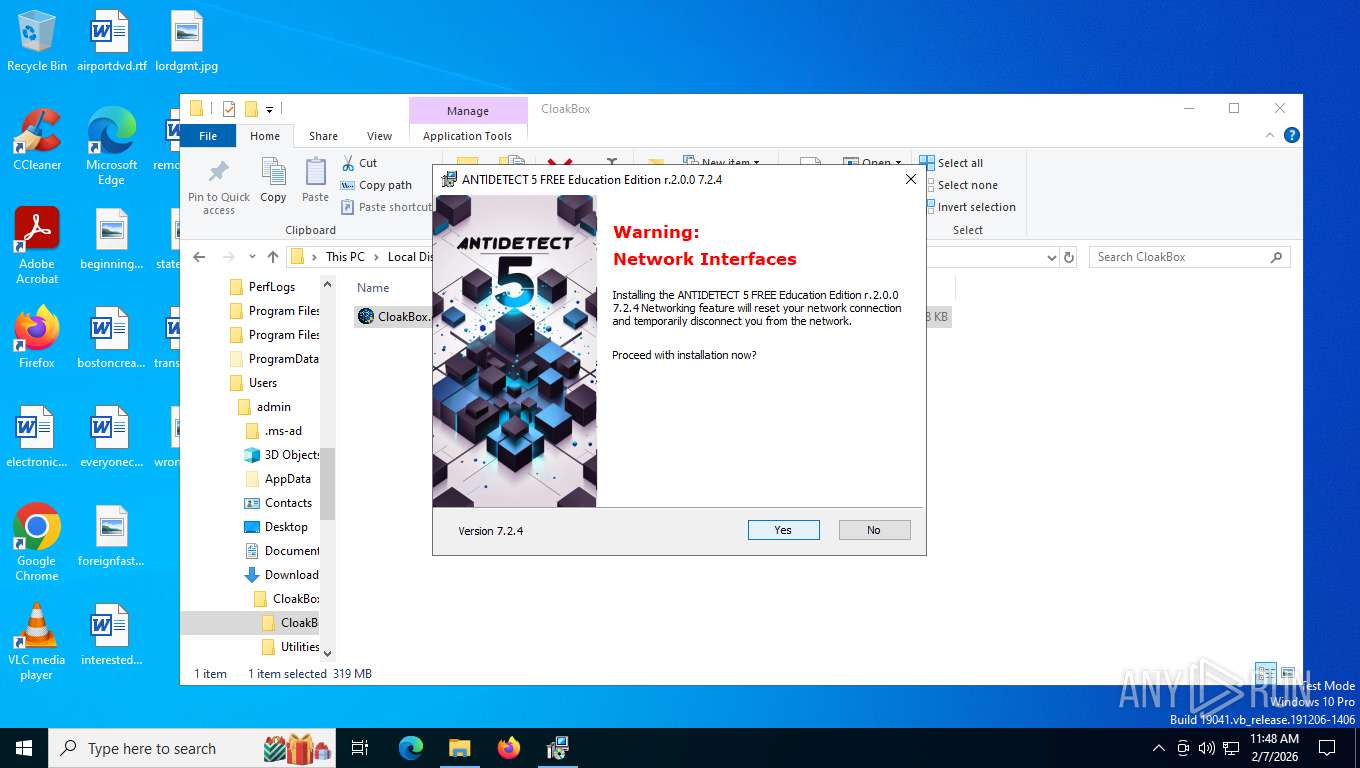Image resolution: width=1360 pixels, height=768 pixels.
Task: Launch Firefox from the desktop shortcut
Action: tap(37, 338)
